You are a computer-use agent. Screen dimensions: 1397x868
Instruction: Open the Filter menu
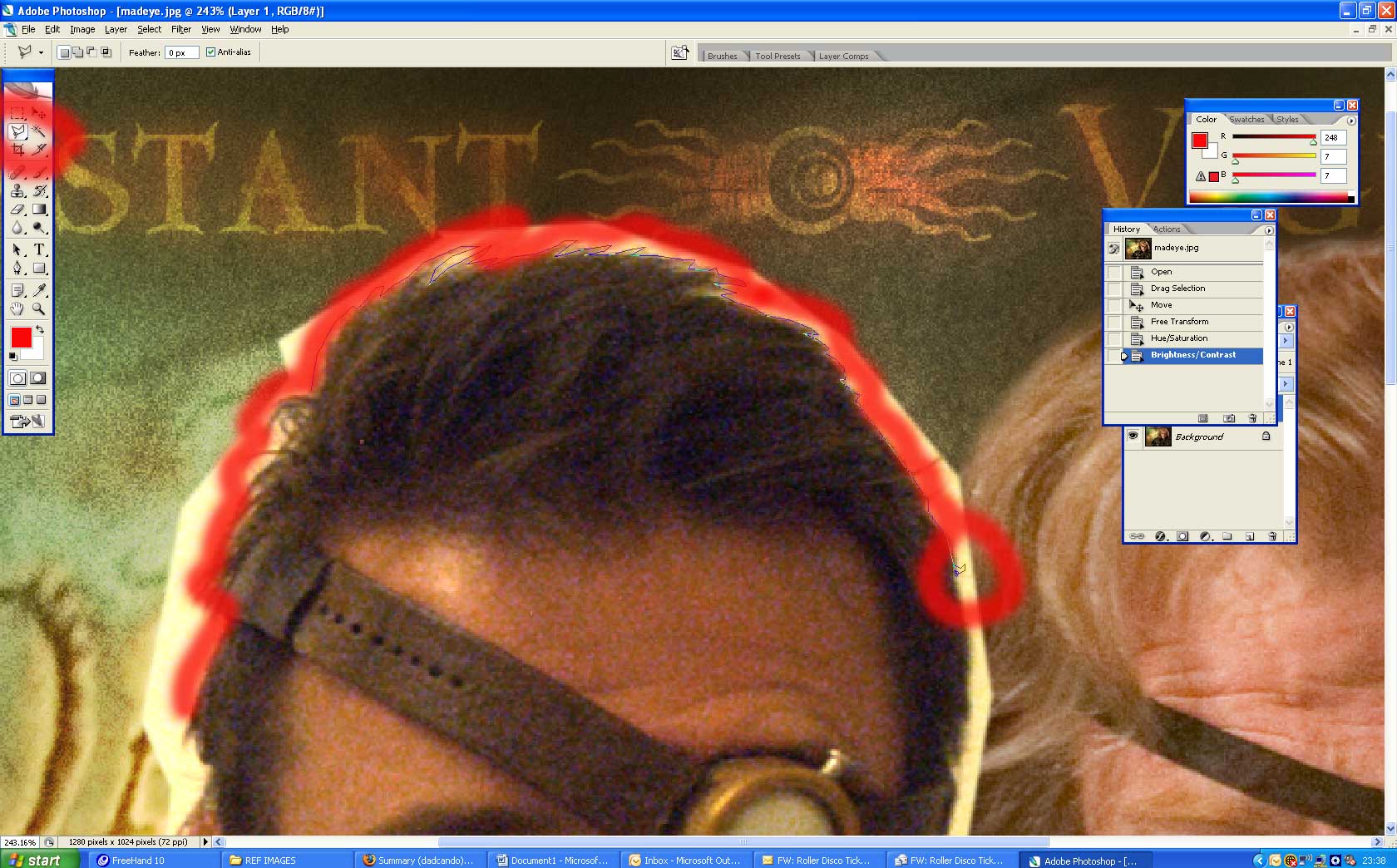[181, 29]
